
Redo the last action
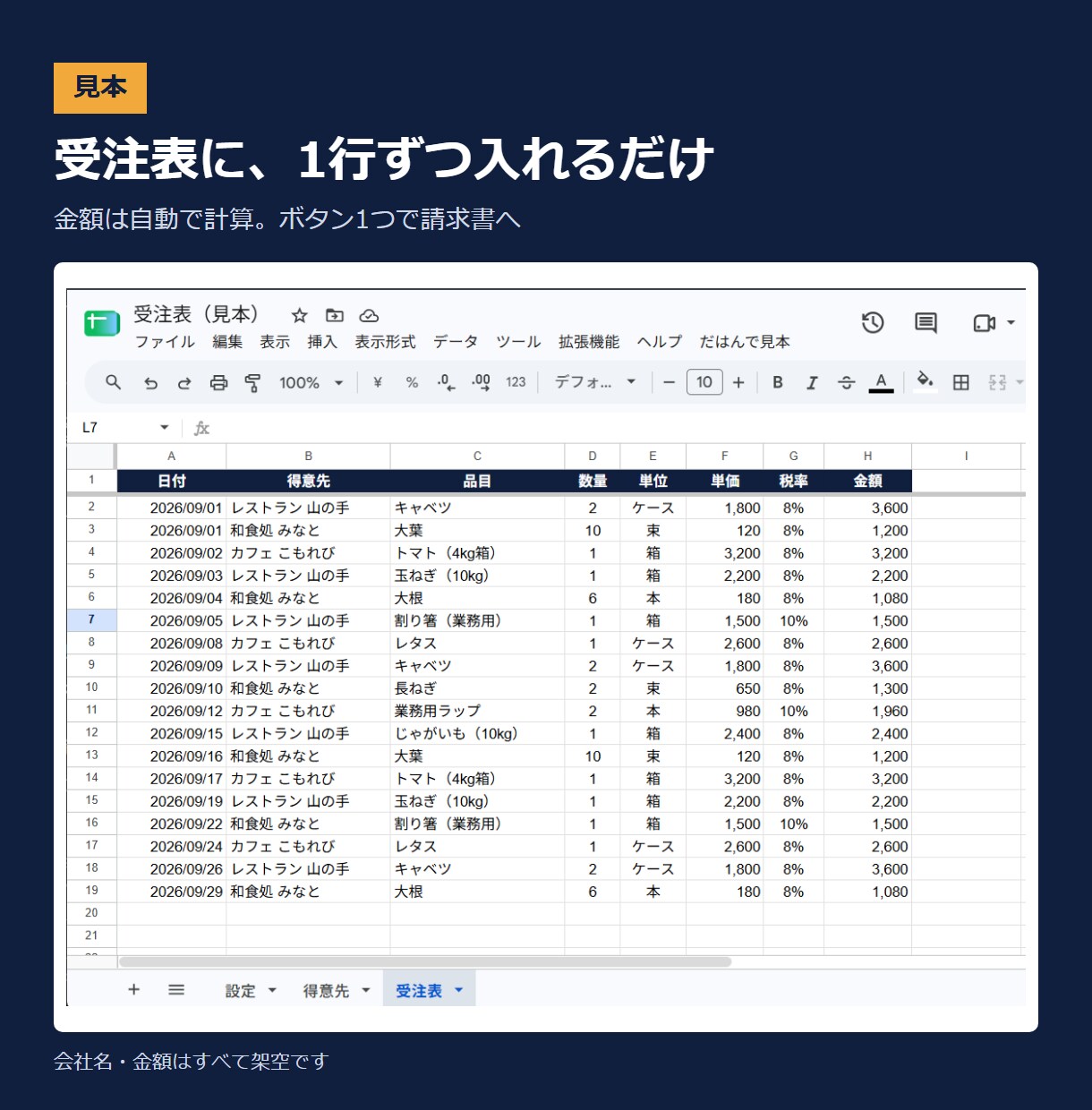[184, 383]
